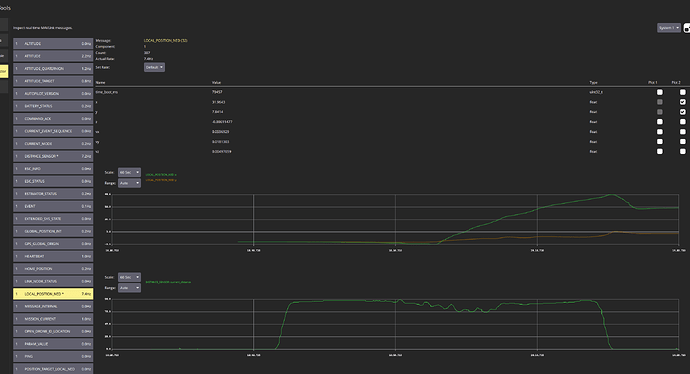Open the DISTANCE_SENSOR message
690x374 pixels.
53,156
